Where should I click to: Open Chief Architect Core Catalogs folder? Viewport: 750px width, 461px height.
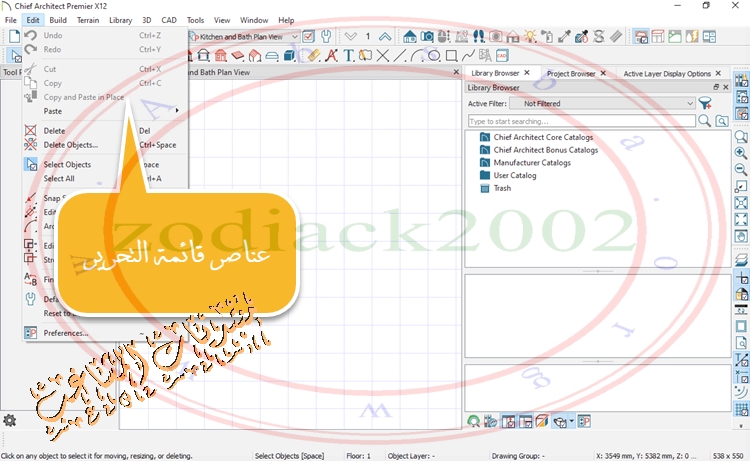click(543, 137)
